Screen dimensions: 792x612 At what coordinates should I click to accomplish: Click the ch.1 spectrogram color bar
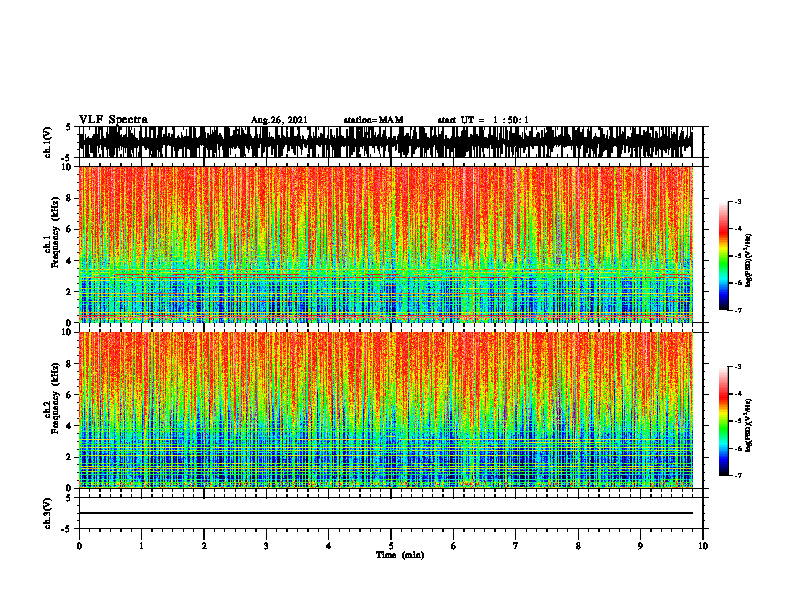coord(723,256)
